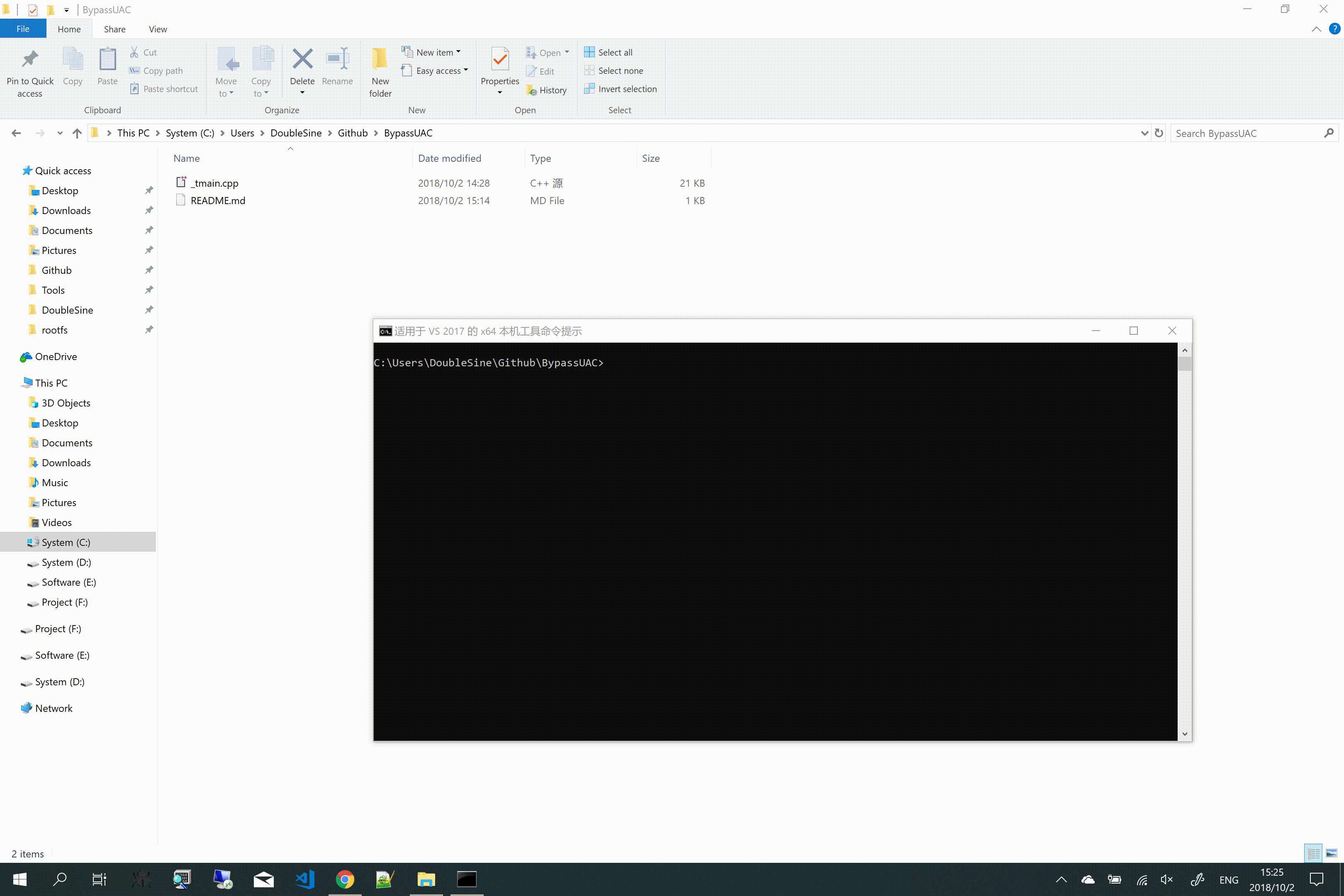The height and width of the screenshot is (896, 1344).
Task: Toggle Pin for Documents folder
Action: (148, 230)
